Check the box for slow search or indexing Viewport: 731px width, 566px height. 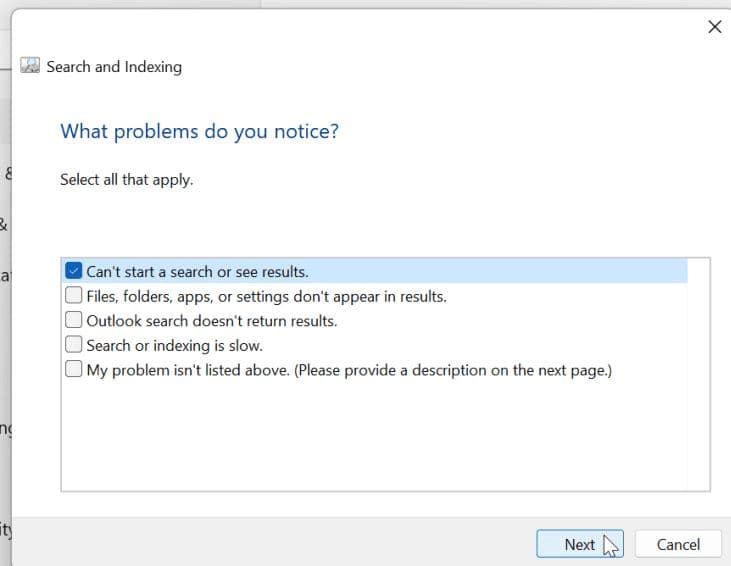(74, 345)
